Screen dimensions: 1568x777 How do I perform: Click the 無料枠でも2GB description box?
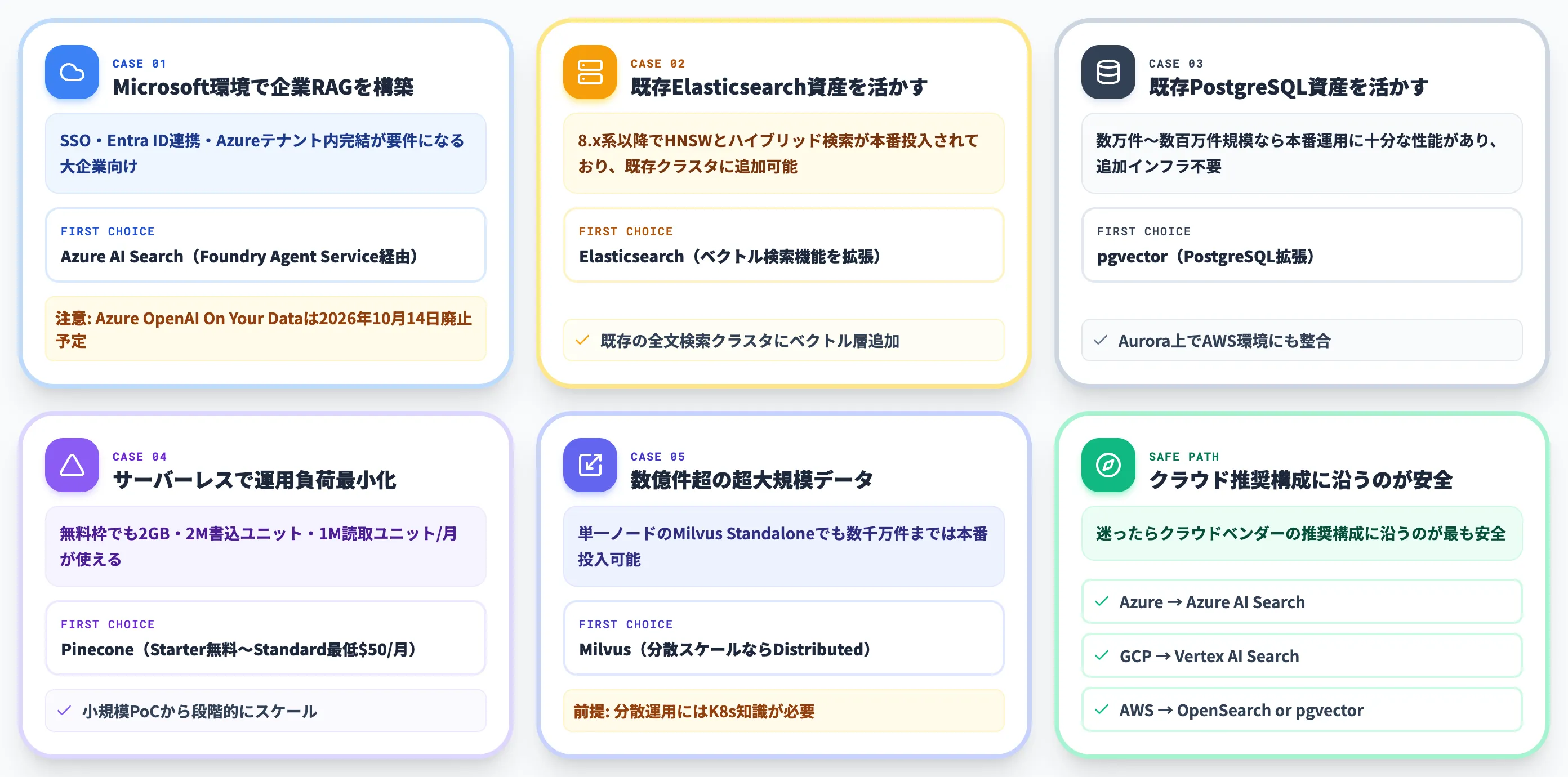point(265,546)
